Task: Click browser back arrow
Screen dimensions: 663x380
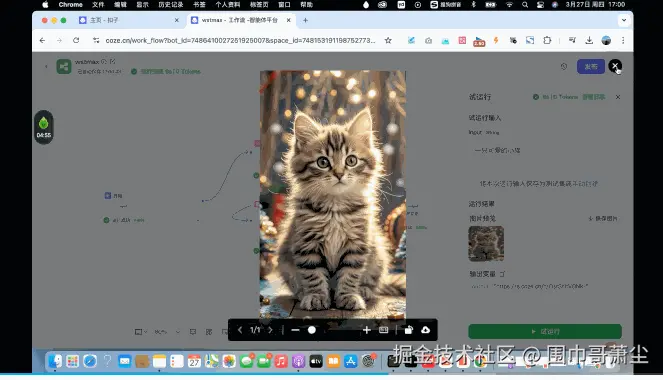Action: pyautogui.click(x=42, y=41)
